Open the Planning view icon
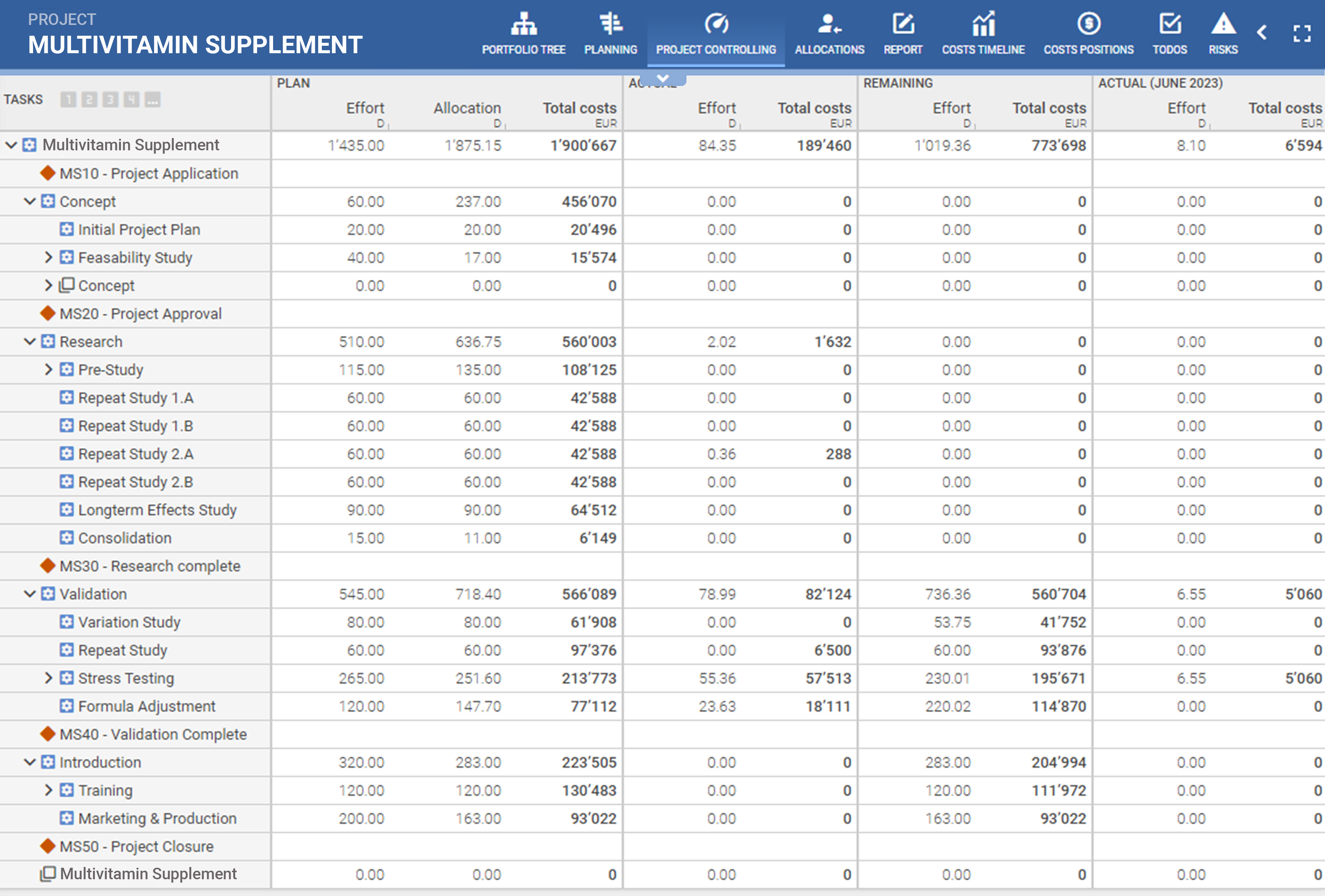 pos(611,24)
